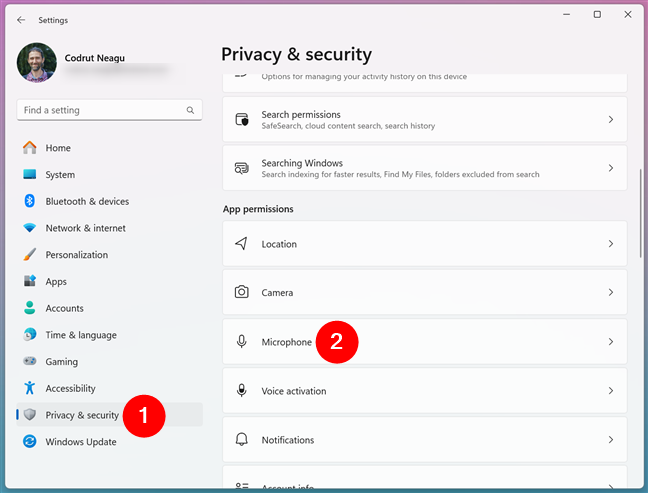Viewport: 648px width, 493px height.
Task: Click the Apps icon in sidebar
Action: pos(29,281)
